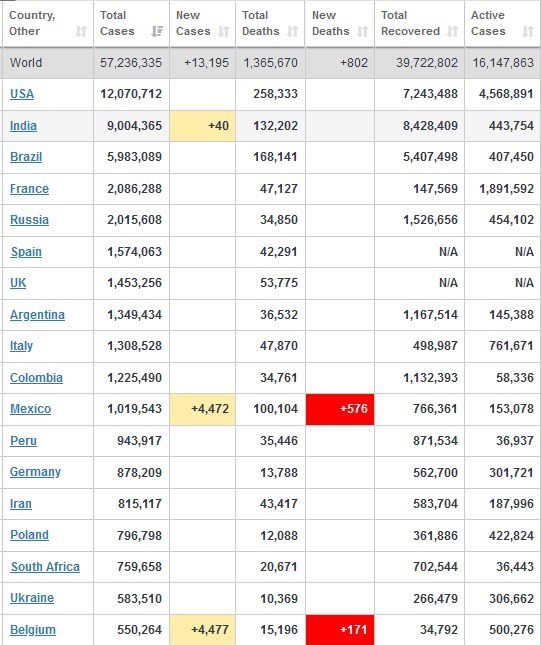The image size is (541, 645).
Task: Select the World summary row
Action: click(270, 63)
